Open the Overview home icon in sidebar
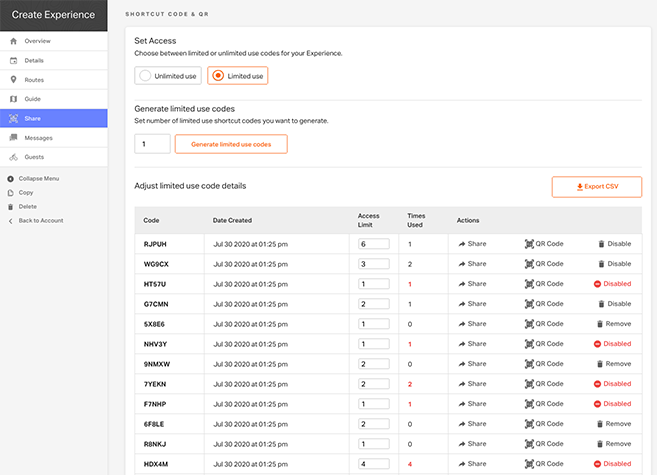 13,41
